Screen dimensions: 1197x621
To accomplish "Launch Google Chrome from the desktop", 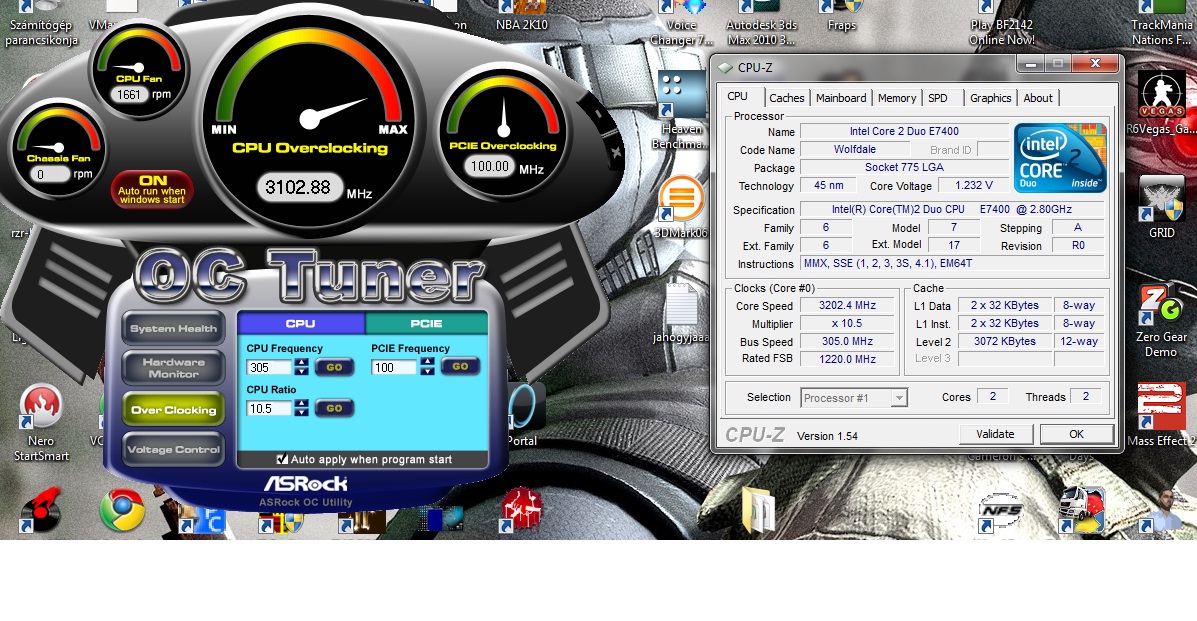I will tap(122, 509).
